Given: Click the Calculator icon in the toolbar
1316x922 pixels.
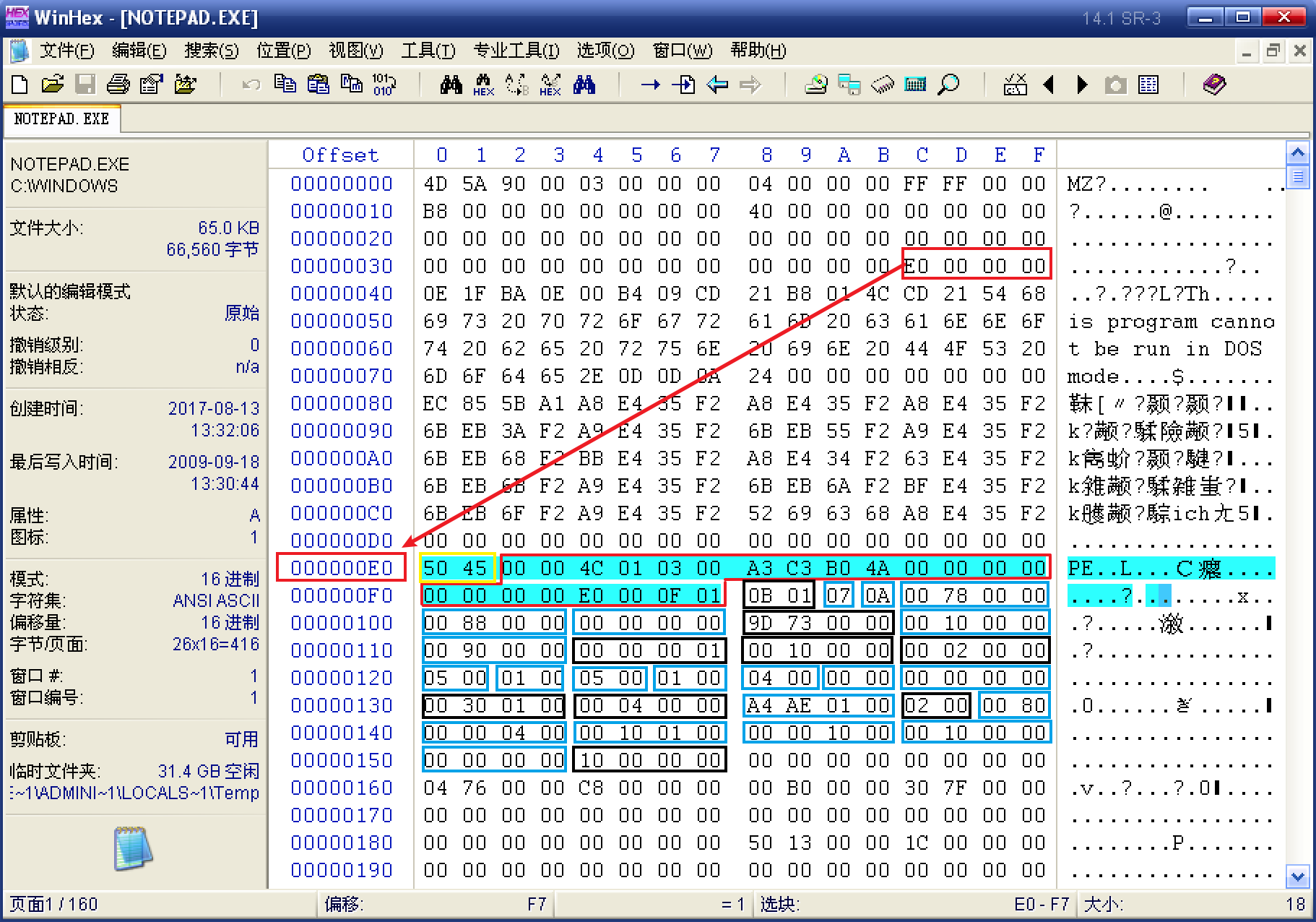Looking at the screenshot, I should coord(915,85).
